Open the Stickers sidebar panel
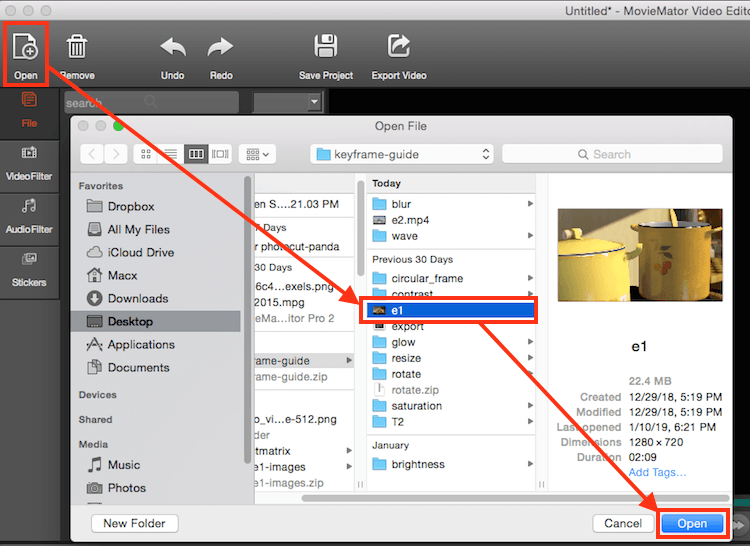This screenshot has height=546, width=750. point(29,267)
